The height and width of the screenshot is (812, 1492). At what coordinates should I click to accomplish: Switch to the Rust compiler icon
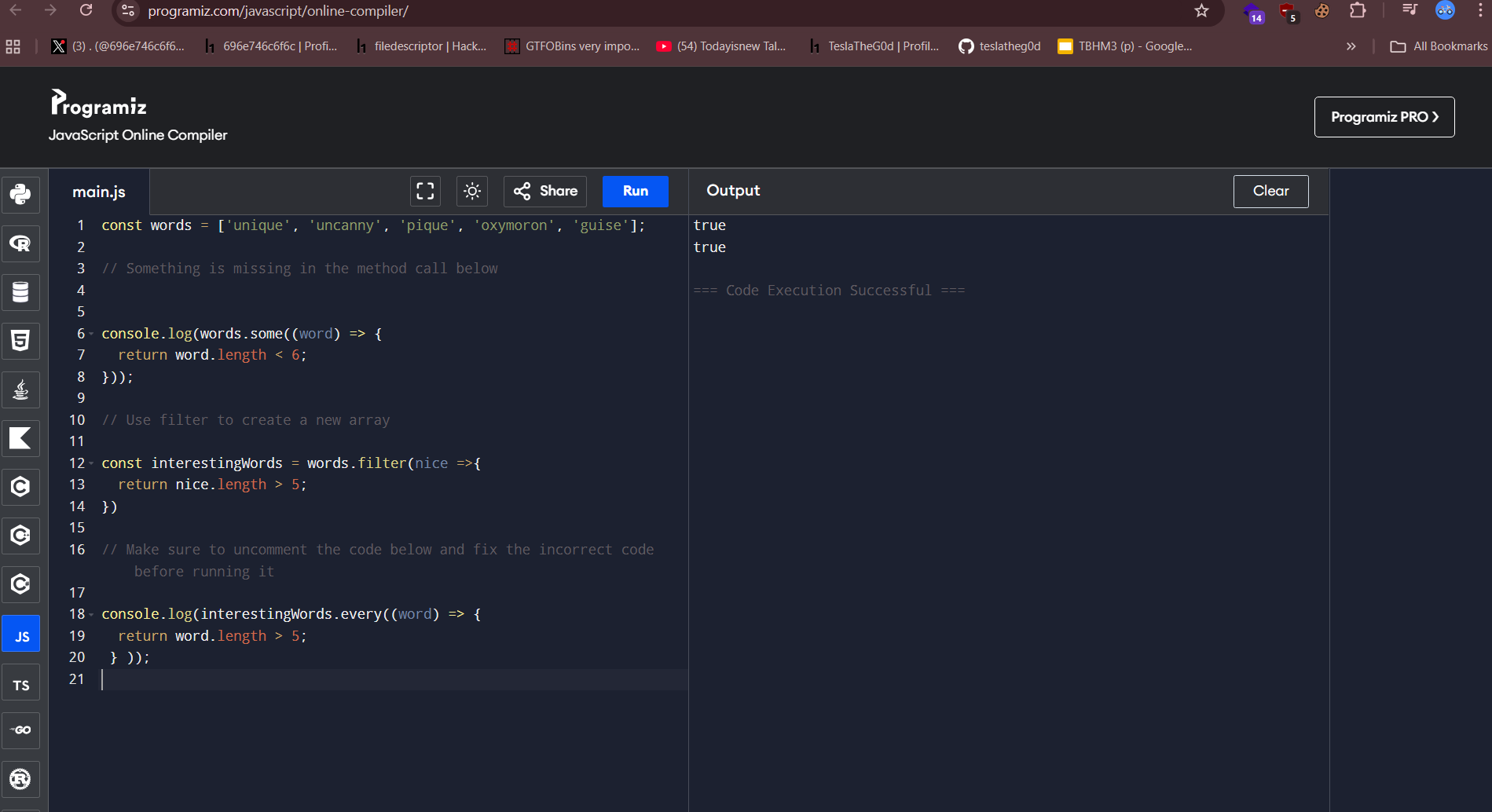(x=20, y=779)
